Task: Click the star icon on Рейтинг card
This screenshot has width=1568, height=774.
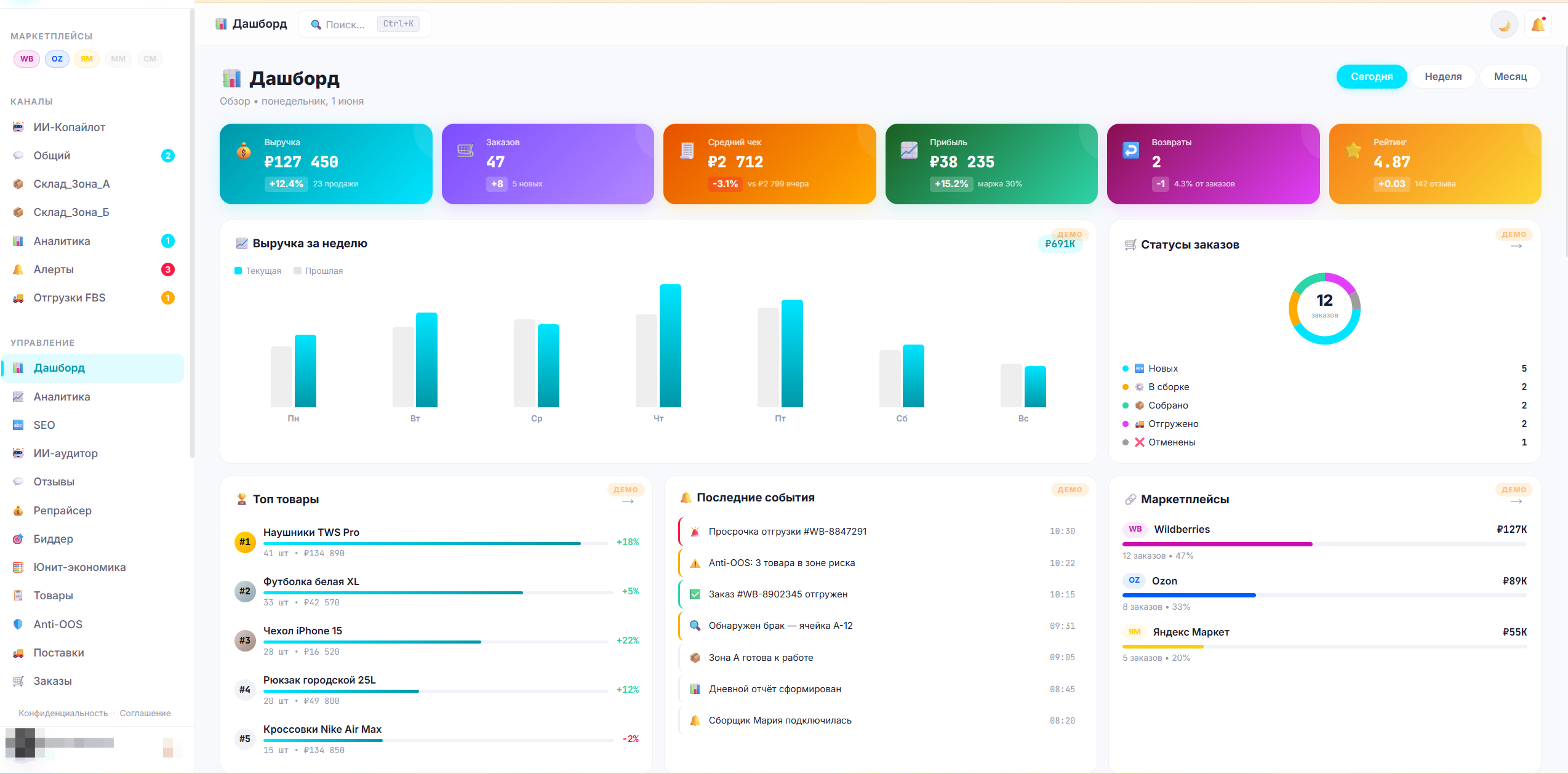Action: pyautogui.click(x=1353, y=150)
